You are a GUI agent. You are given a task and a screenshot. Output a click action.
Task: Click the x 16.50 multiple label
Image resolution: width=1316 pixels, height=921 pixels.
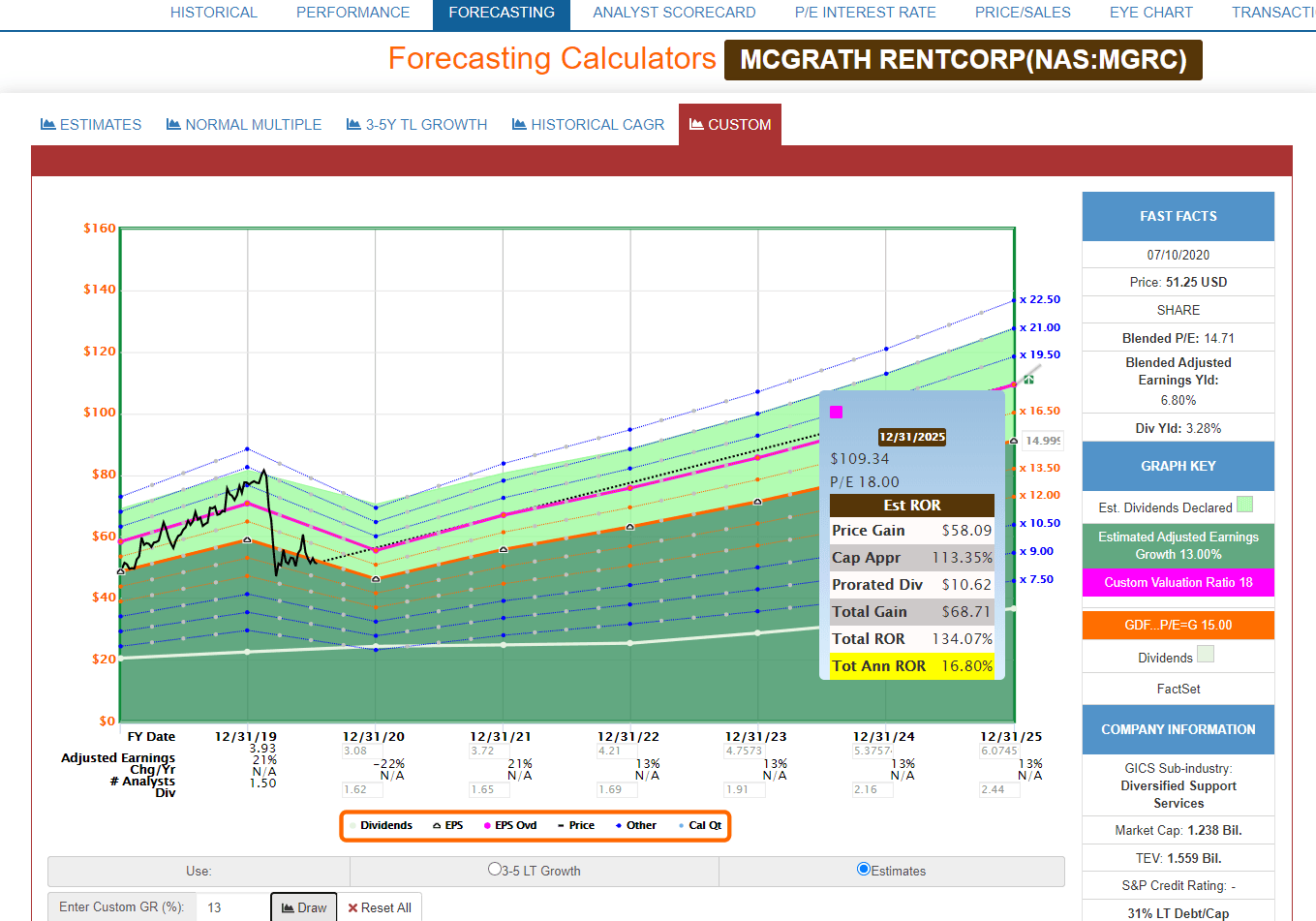(x=1040, y=411)
